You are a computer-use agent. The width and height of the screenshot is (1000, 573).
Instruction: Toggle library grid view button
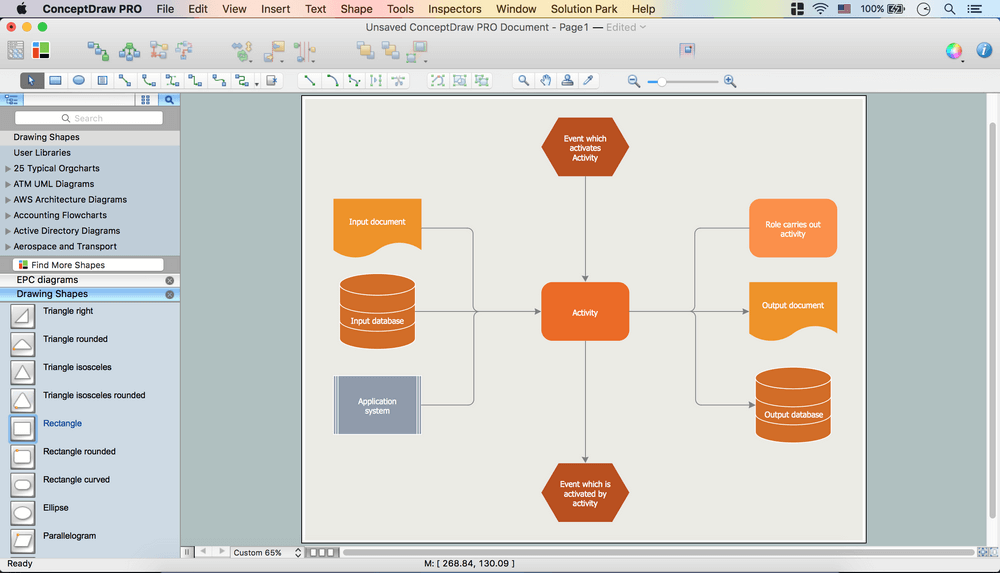[146, 100]
